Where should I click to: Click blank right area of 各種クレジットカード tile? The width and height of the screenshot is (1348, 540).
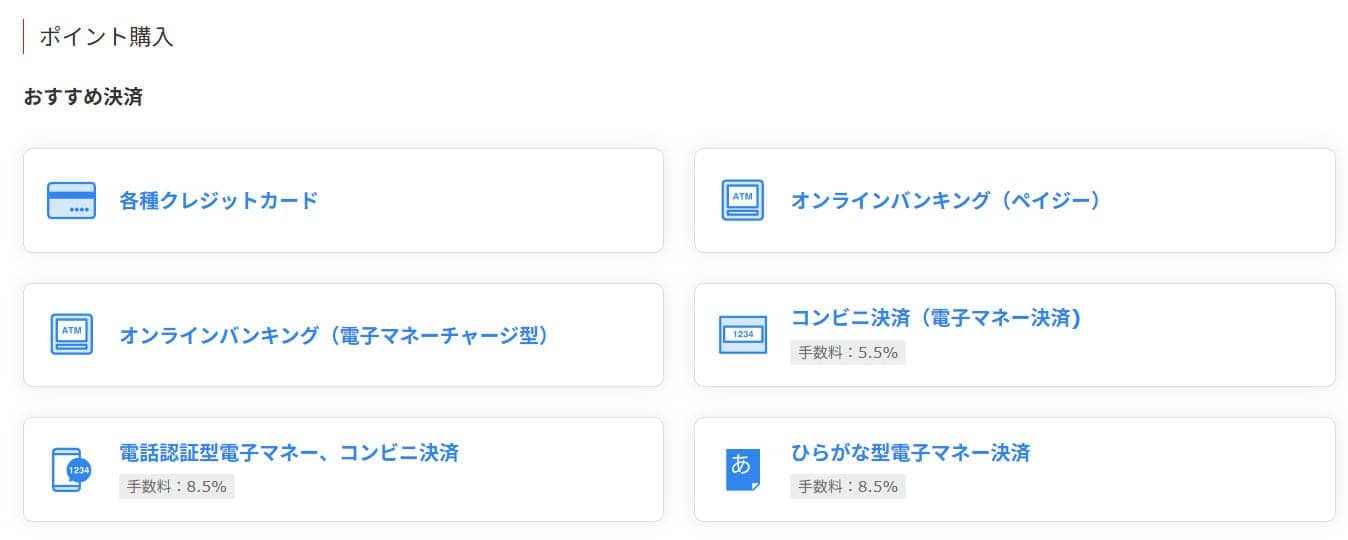(x=520, y=200)
